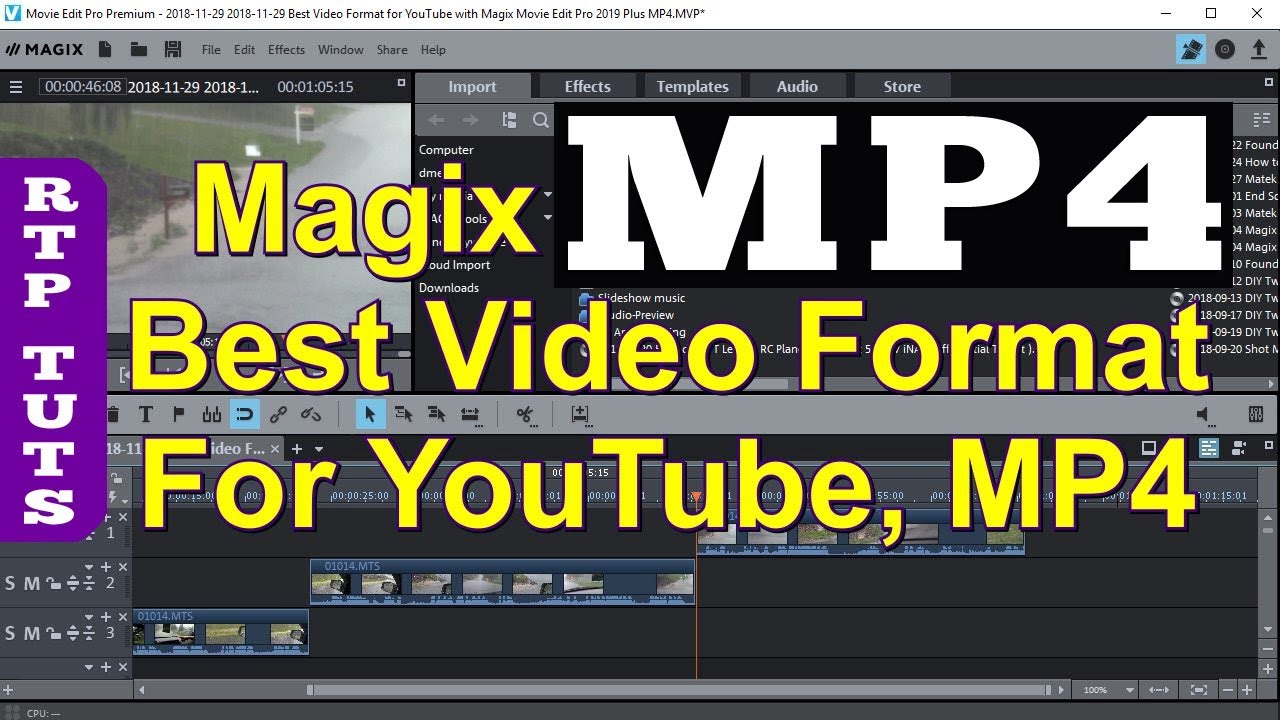Click the export upload arrow icon
Screen dimensions: 1280x720
pyautogui.click(x=1259, y=49)
